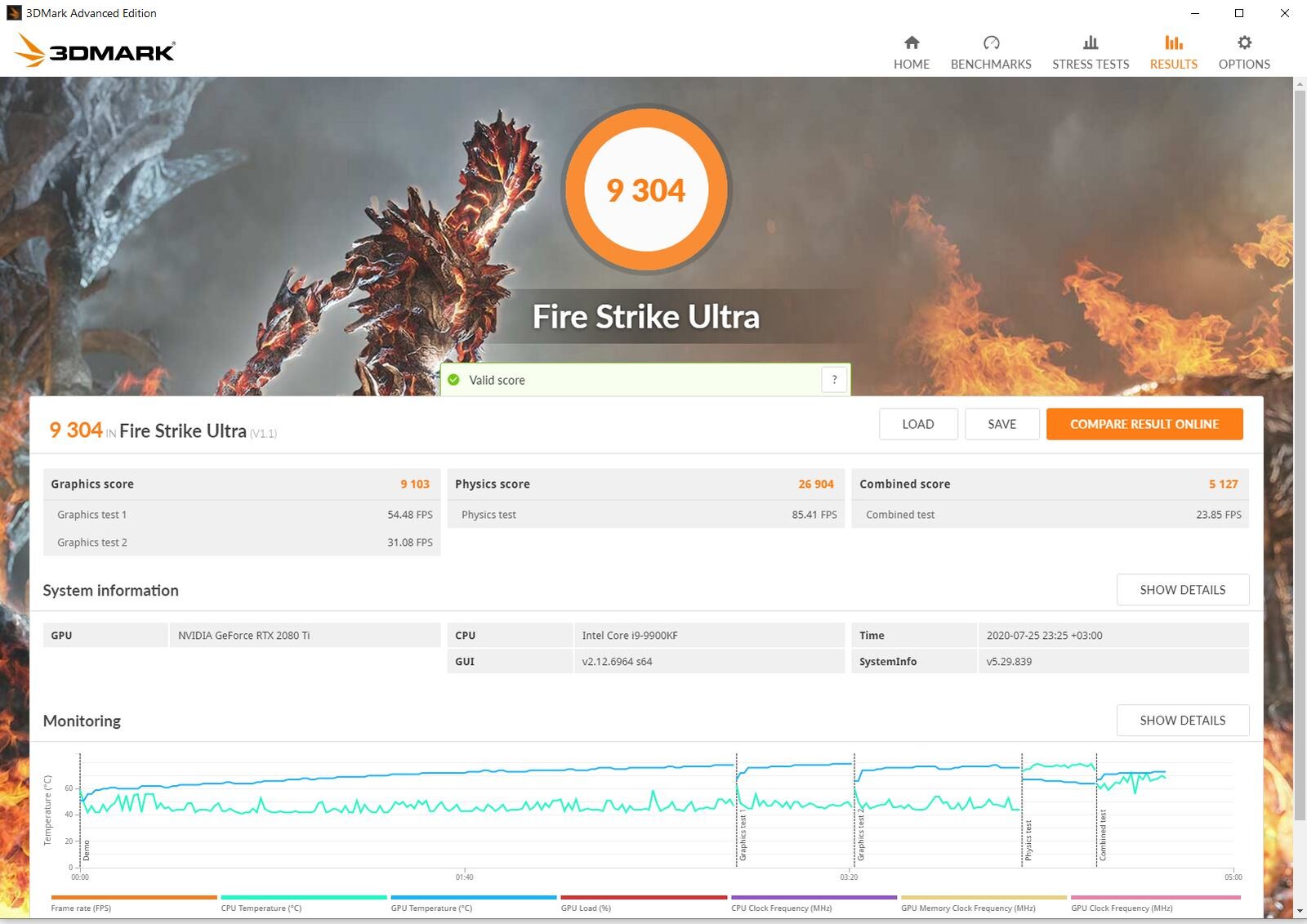Click the System information heading
Screen dimensions: 1307x924
coord(110,590)
